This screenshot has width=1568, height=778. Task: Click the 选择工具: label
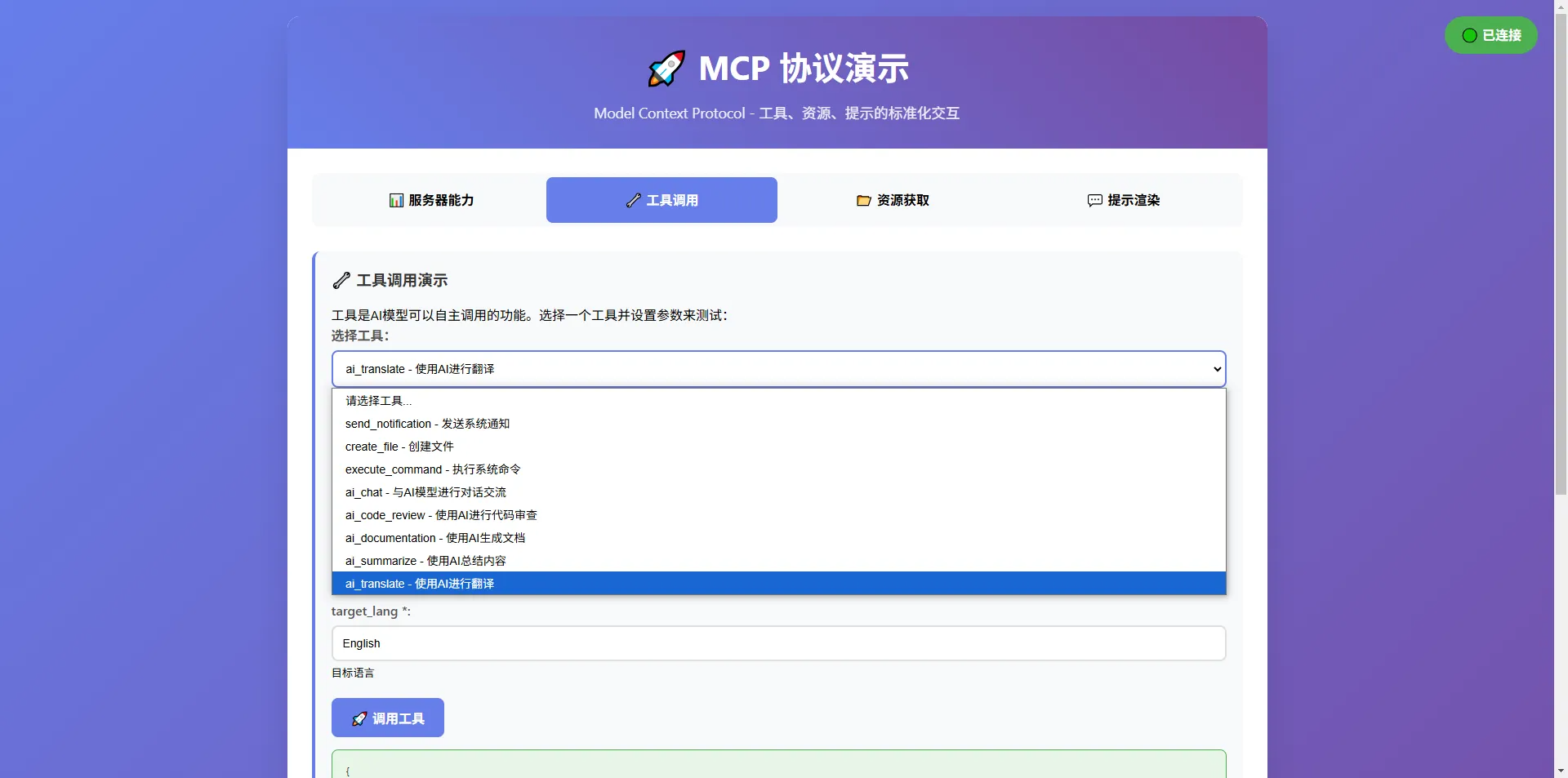pyautogui.click(x=360, y=336)
